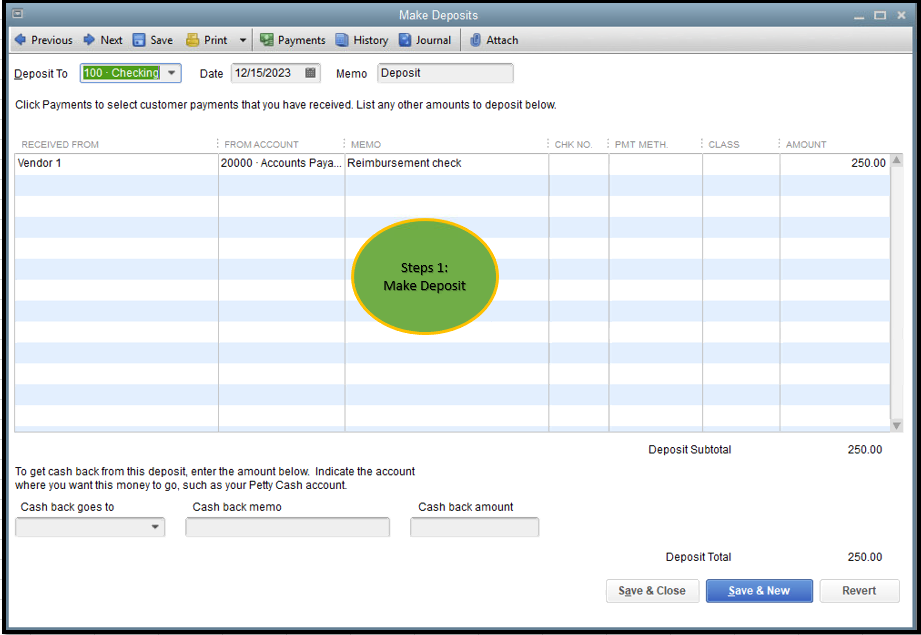Click the Cash back memo field

(288, 527)
